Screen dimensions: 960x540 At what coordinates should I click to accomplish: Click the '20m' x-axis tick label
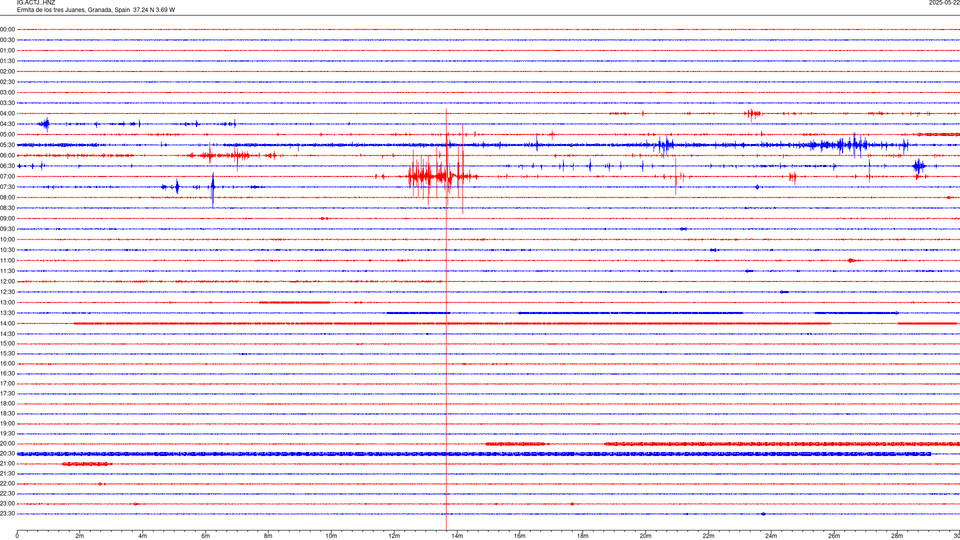click(x=645, y=536)
